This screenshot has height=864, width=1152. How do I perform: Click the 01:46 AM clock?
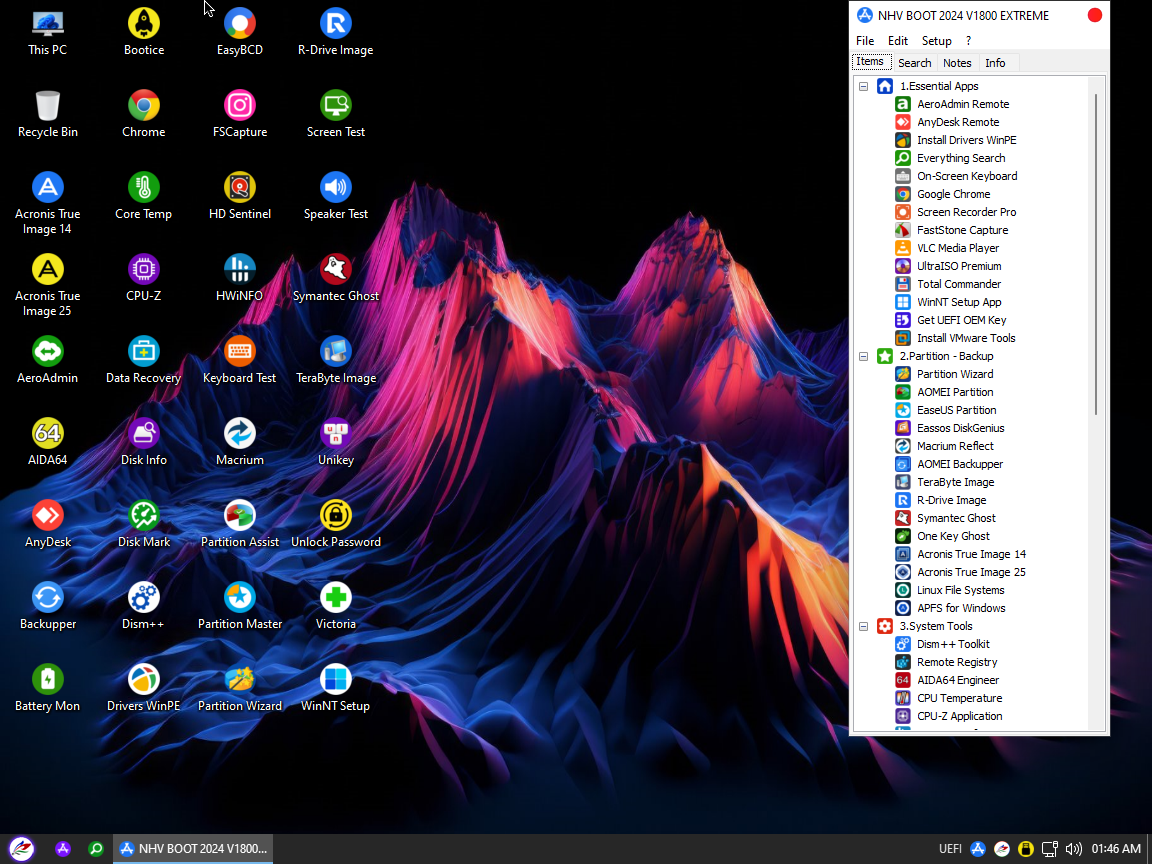[1116, 849]
